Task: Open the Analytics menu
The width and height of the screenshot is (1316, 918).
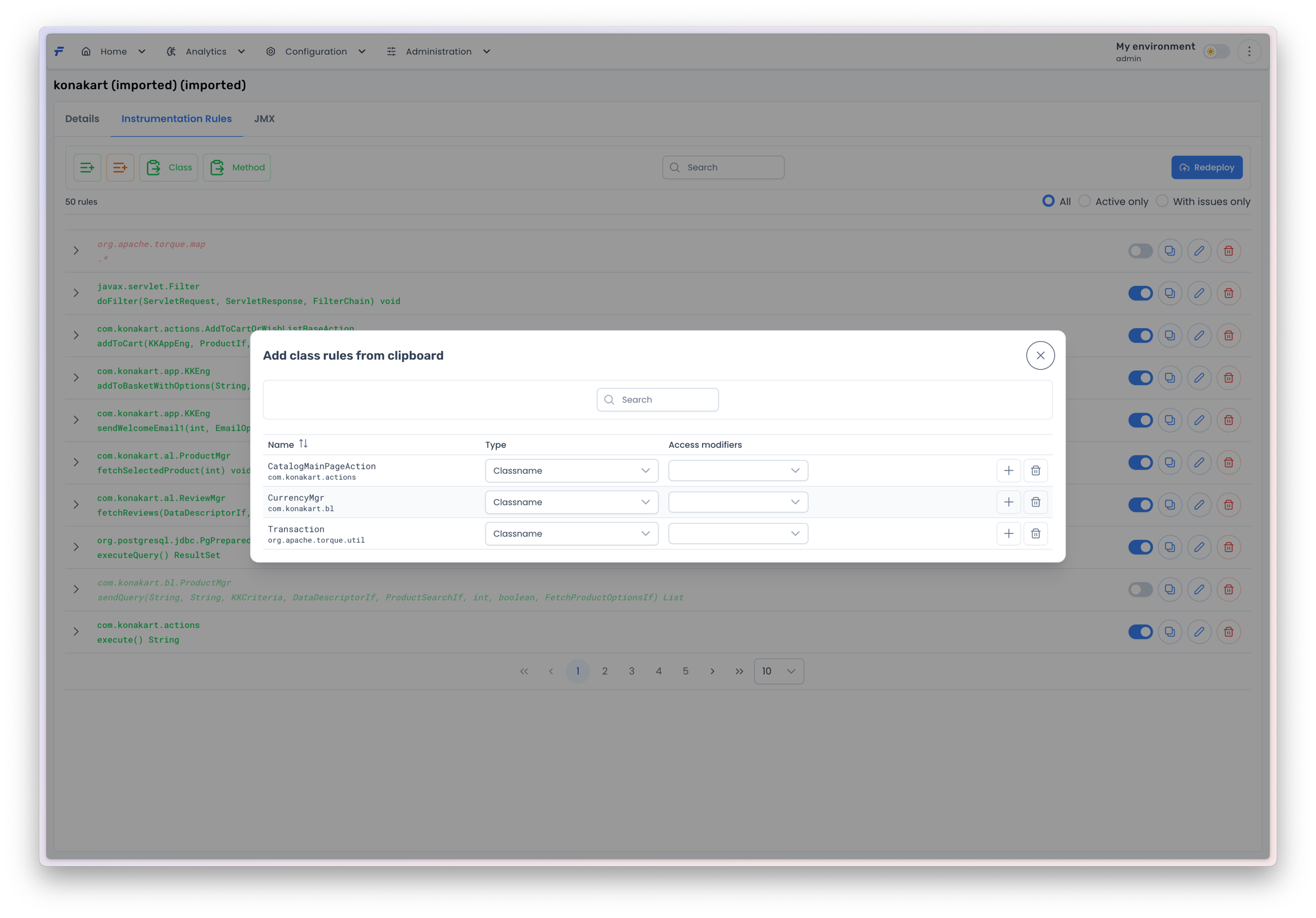Action: coord(206,51)
